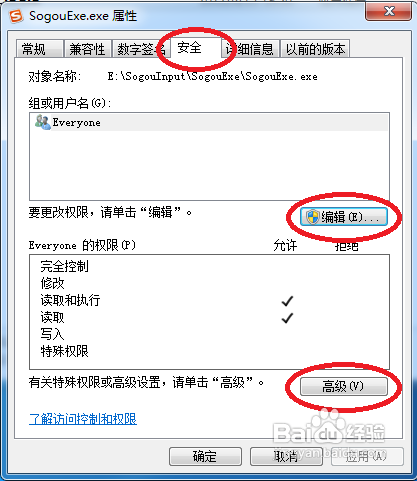The width and height of the screenshot is (417, 481).
Task: Click the Sogou icon in title bar
Action: pyautogui.click(x=16, y=16)
